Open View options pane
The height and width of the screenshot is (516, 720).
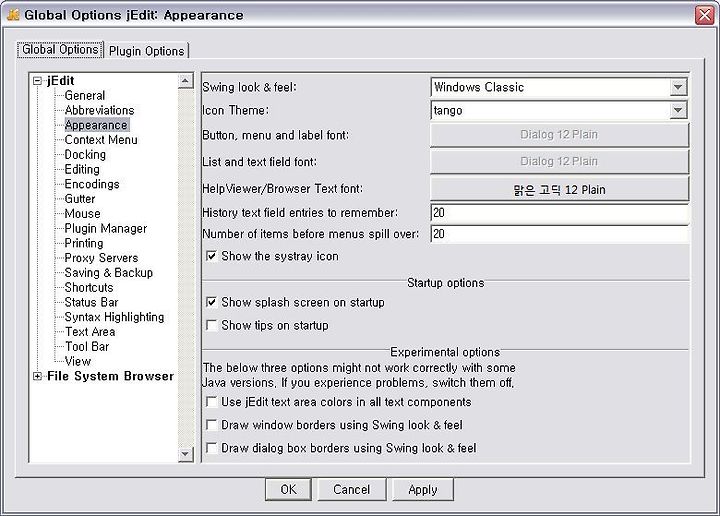coord(78,361)
